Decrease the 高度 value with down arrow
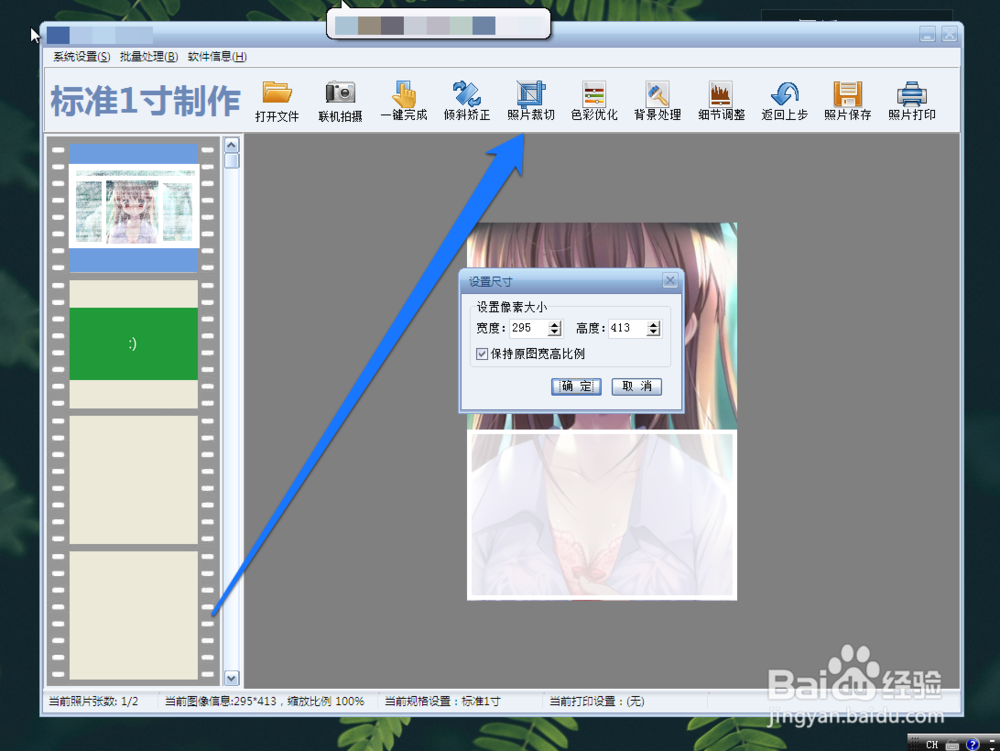Viewport: 1000px width, 751px height. (x=654, y=332)
